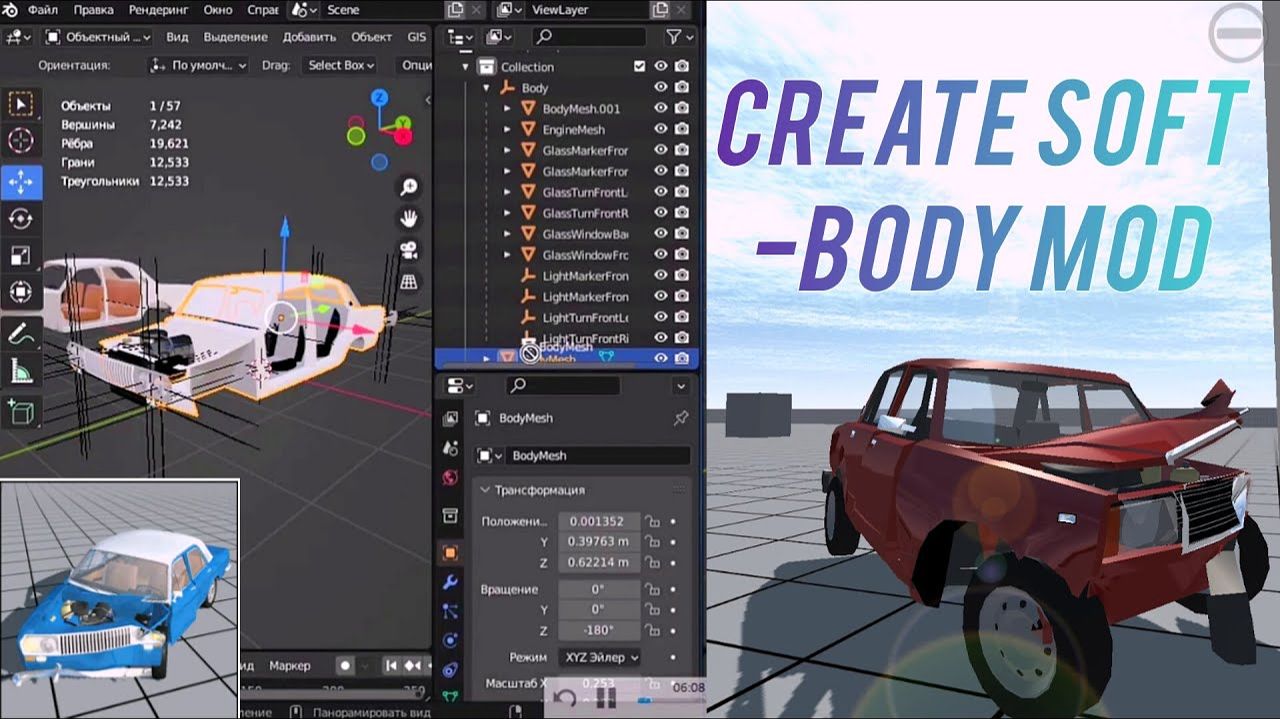Viewport: 1280px width, 719px height.
Task: Open the XYZ Эйлер rotation mode dropdown
Action: (x=599, y=657)
